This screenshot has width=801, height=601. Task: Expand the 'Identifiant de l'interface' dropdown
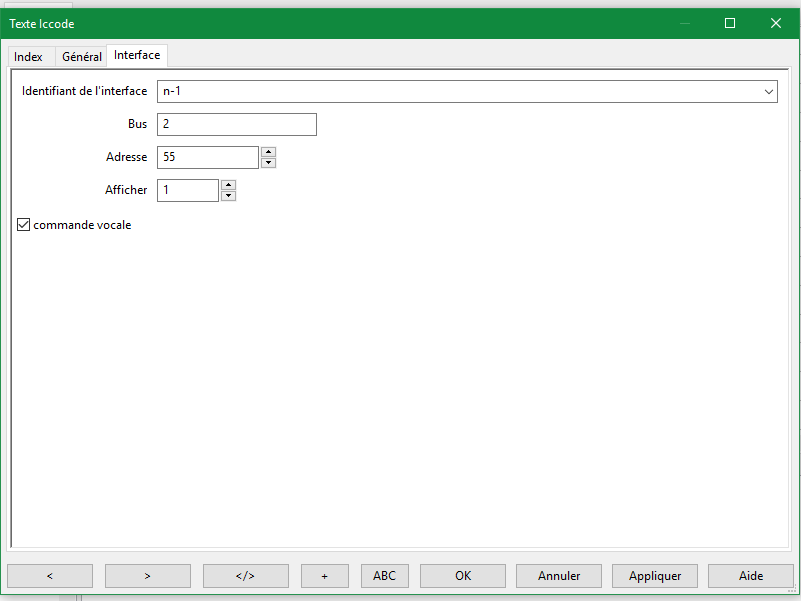click(x=768, y=92)
